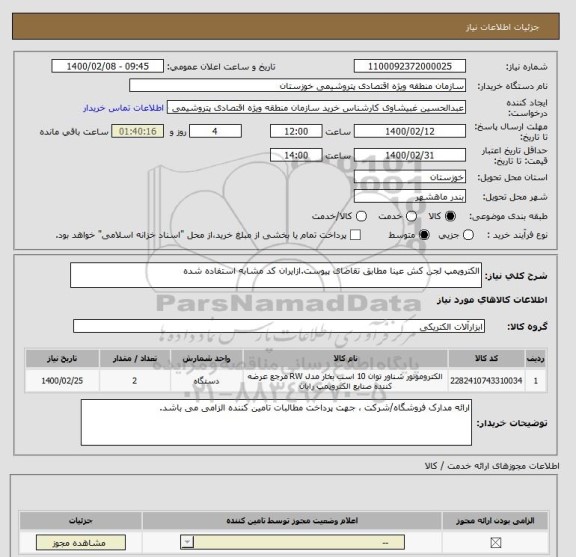Image resolution: width=576 pixels, height=557 pixels.
Task: Click the goods group field ابزارآلات الکتریکی
Action: [279, 327]
